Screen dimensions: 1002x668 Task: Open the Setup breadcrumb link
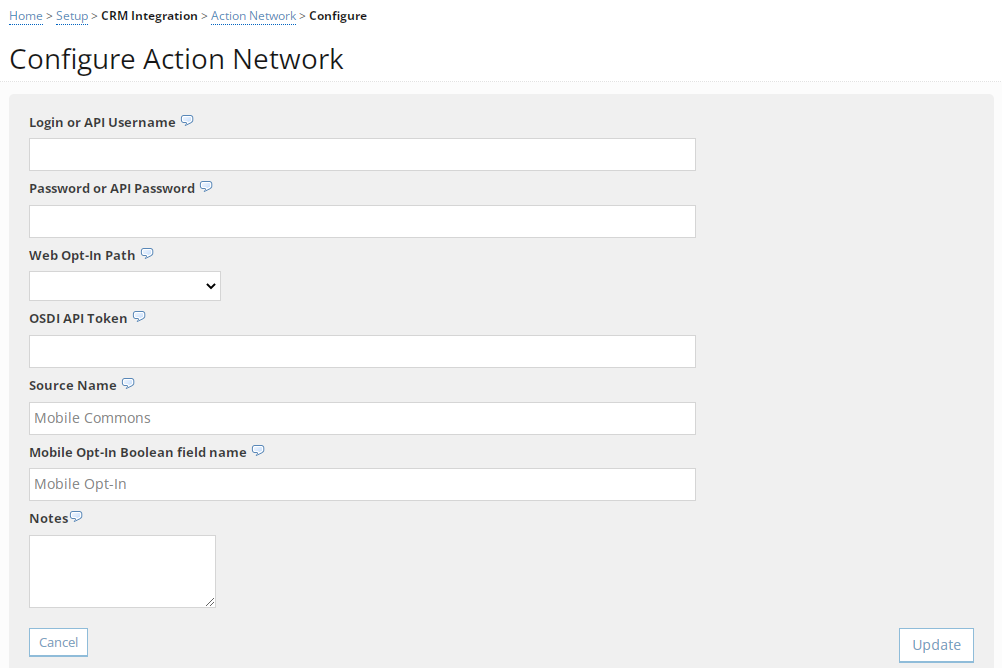(x=71, y=15)
